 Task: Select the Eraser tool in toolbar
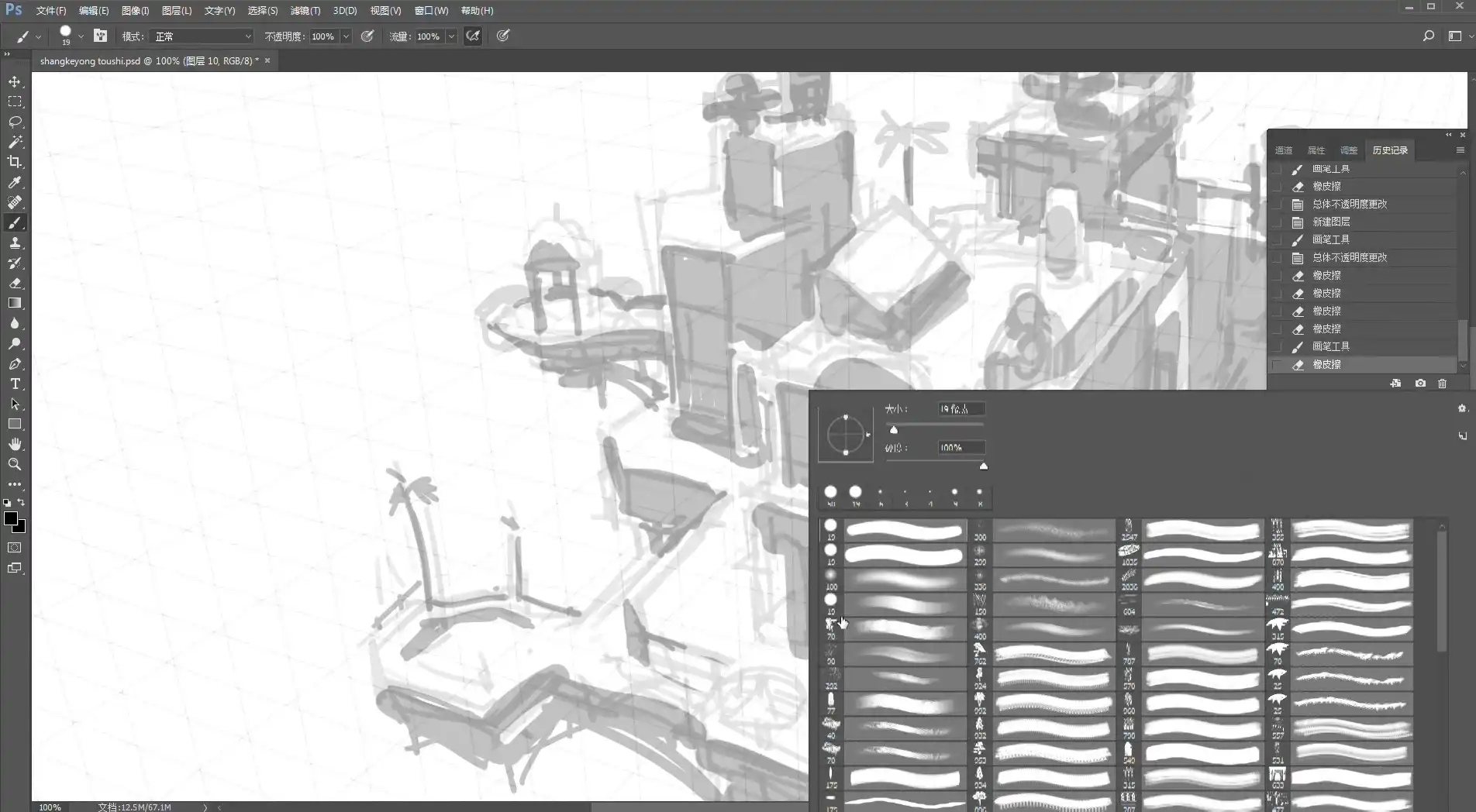[x=15, y=283]
